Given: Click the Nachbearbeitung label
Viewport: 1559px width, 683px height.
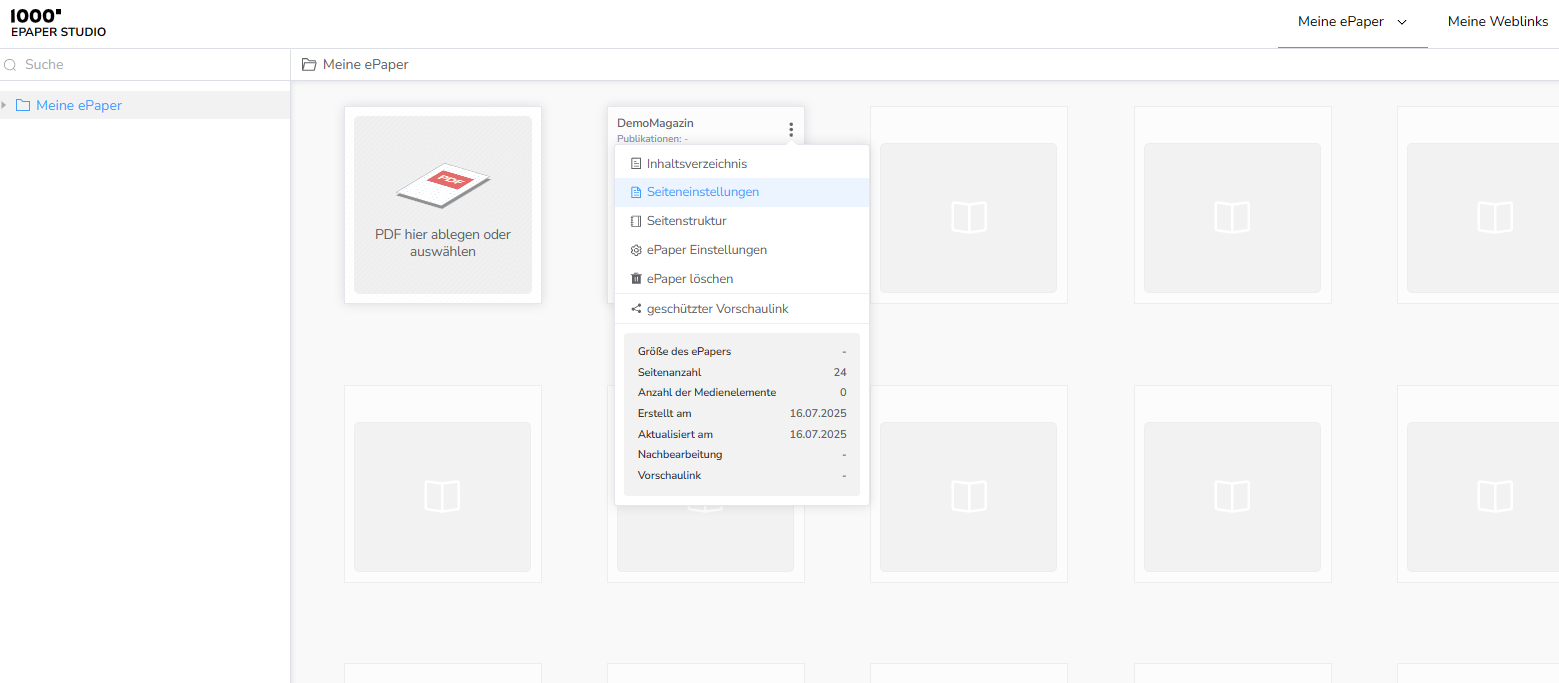Looking at the screenshot, I should click(x=680, y=455).
